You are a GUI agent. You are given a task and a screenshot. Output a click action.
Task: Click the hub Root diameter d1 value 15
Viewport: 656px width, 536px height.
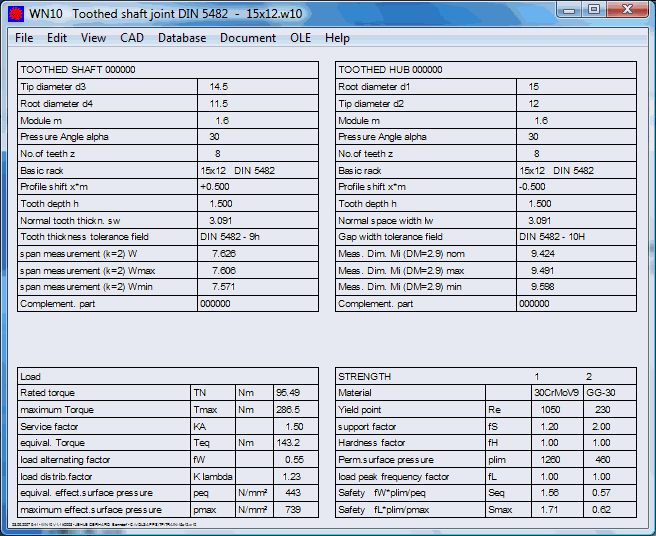tap(533, 87)
